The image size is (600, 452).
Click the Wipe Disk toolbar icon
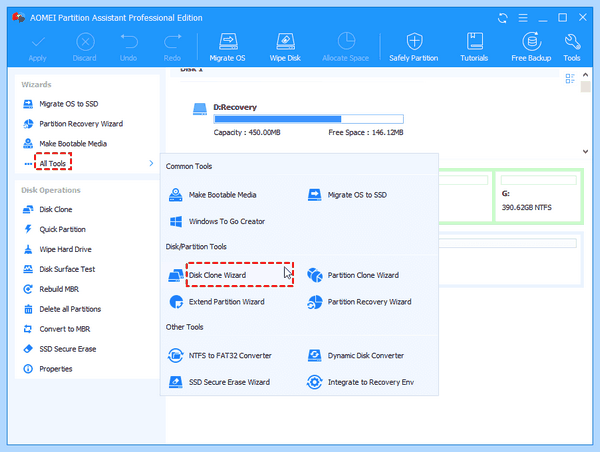click(x=285, y=42)
